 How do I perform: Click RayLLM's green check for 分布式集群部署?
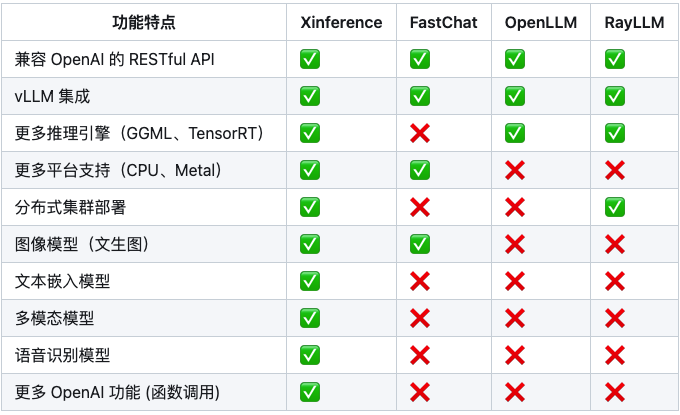pyautogui.click(x=615, y=207)
